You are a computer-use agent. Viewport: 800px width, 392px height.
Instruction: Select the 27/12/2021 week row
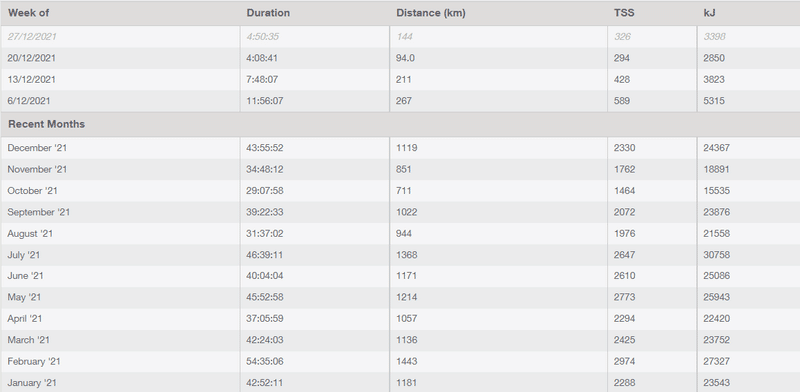point(400,37)
